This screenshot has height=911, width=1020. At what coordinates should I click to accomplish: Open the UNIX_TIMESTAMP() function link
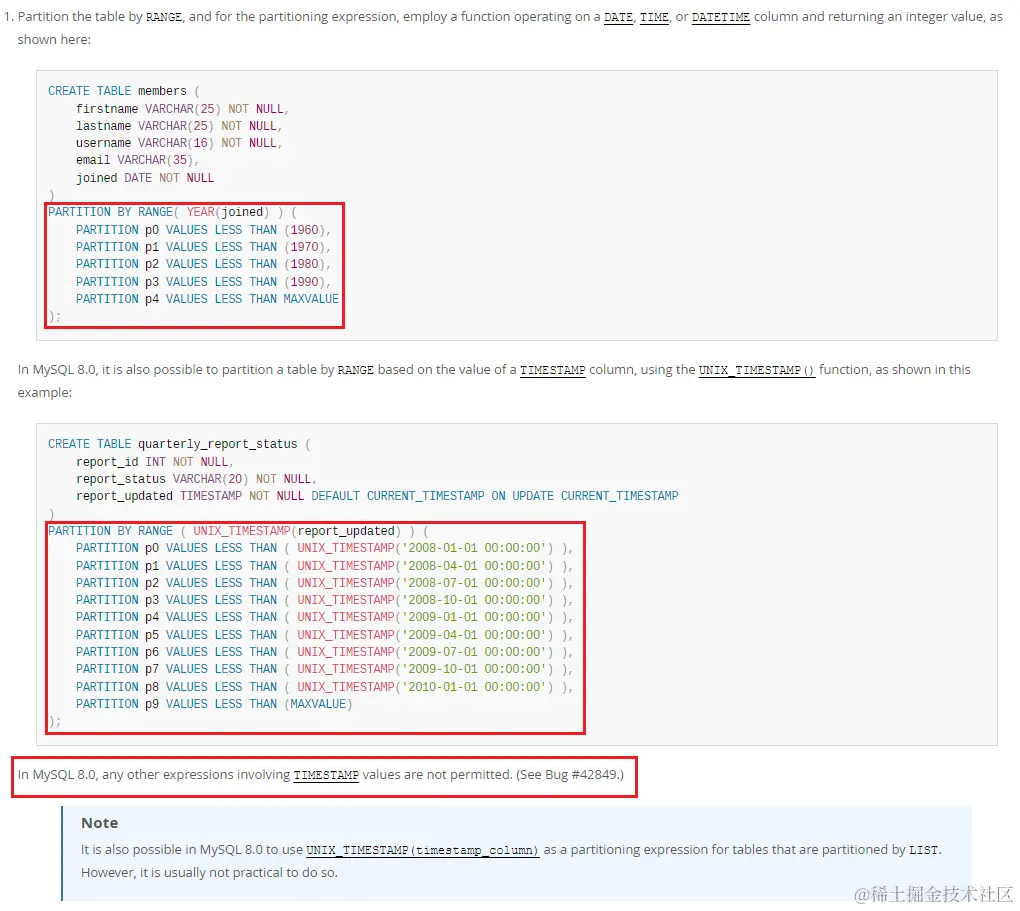click(757, 370)
